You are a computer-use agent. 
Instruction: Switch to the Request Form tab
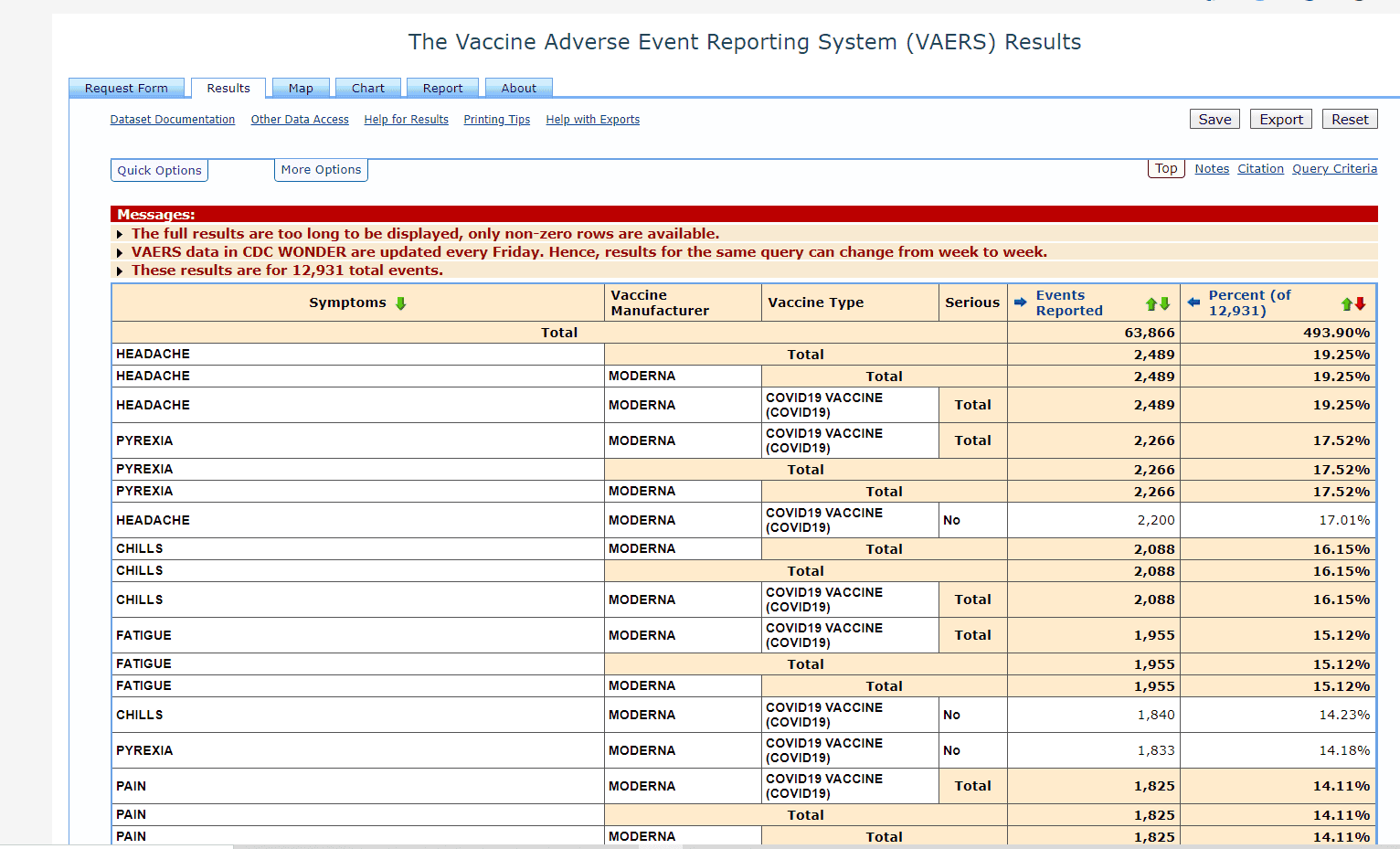coord(126,88)
